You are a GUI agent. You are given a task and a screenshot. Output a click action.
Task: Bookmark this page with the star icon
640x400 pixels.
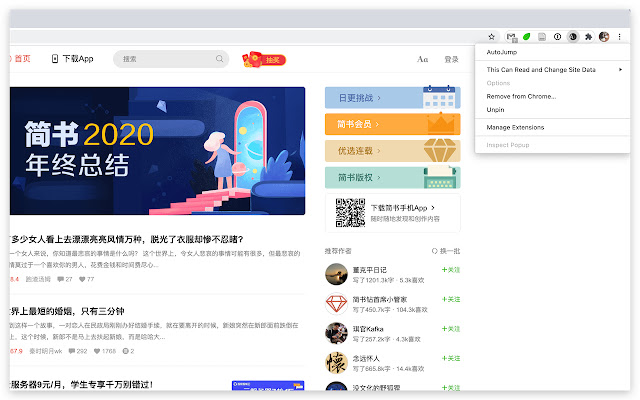491,37
